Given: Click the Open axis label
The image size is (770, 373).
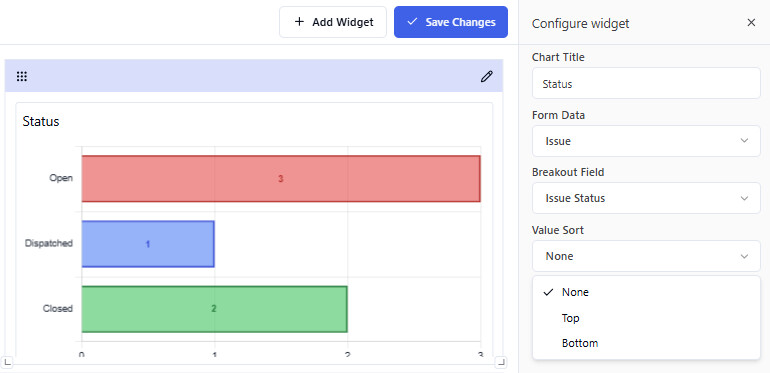Looking at the screenshot, I should [x=61, y=178].
